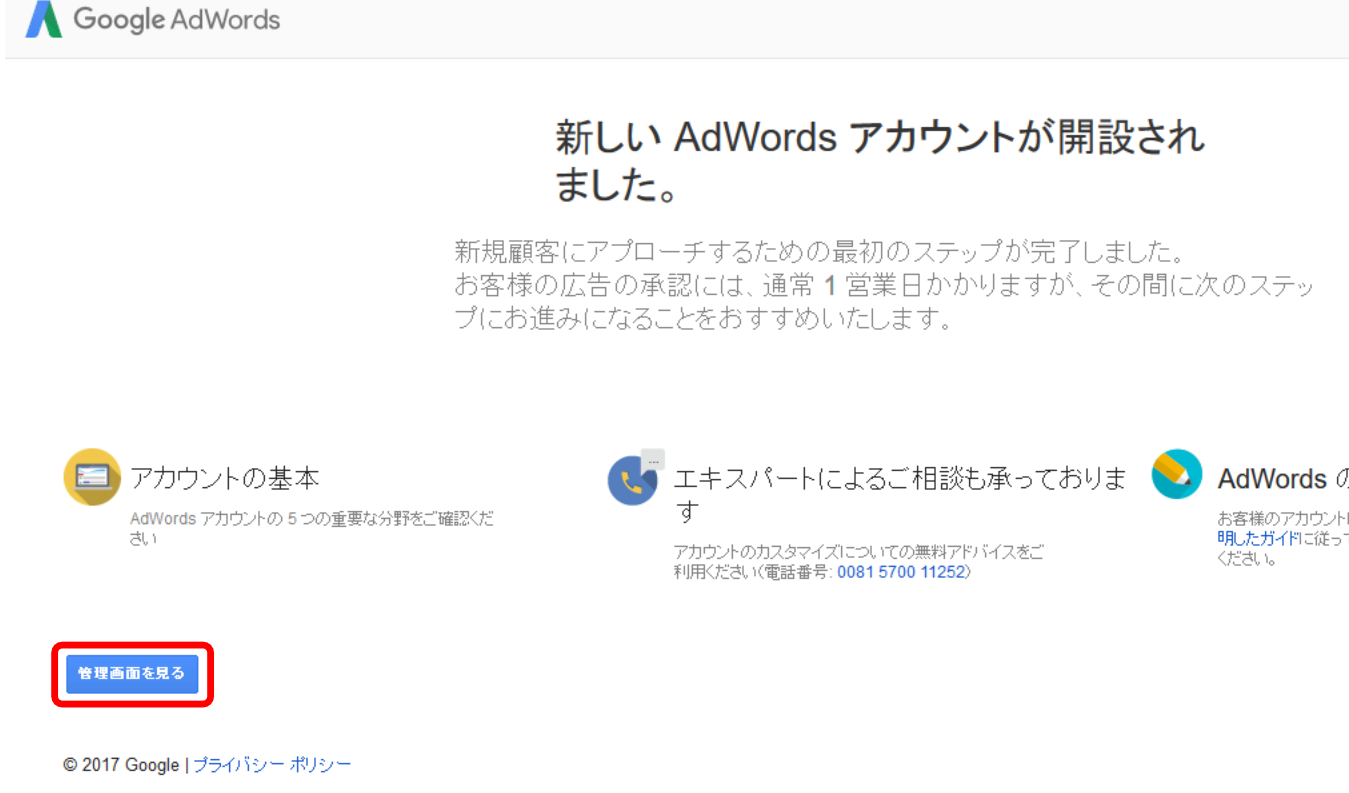Click paragraph starting 新規顧客にアプローチする
The height and width of the screenshot is (793, 1349).
[x=884, y=284]
